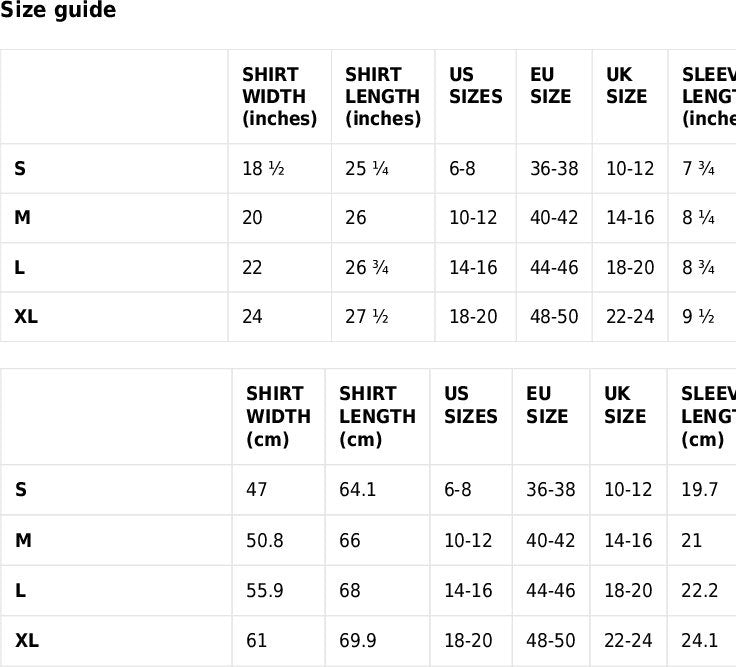Click the 19.7 sleeve length cell
This screenshot has width=736, height=667.
coord(700,490)
